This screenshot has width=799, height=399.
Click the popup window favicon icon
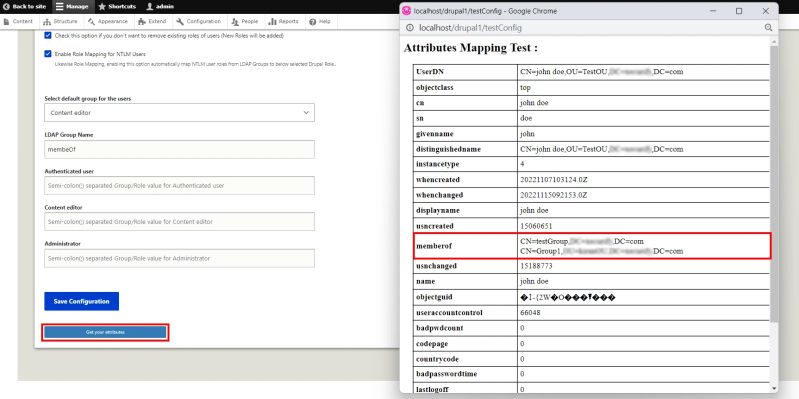click(407, 11)
